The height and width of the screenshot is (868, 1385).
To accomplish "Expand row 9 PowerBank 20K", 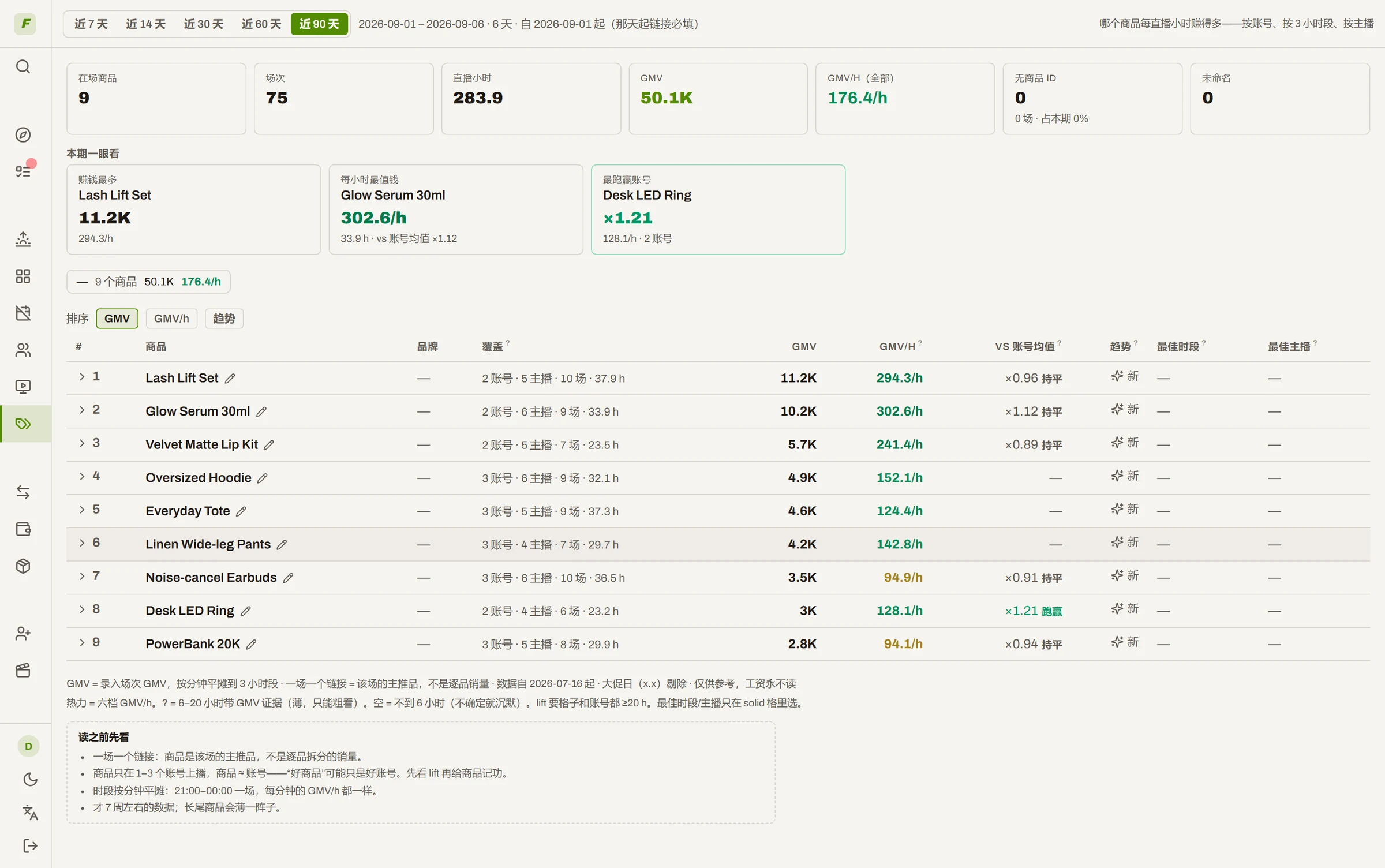I will tap(82, 642).
